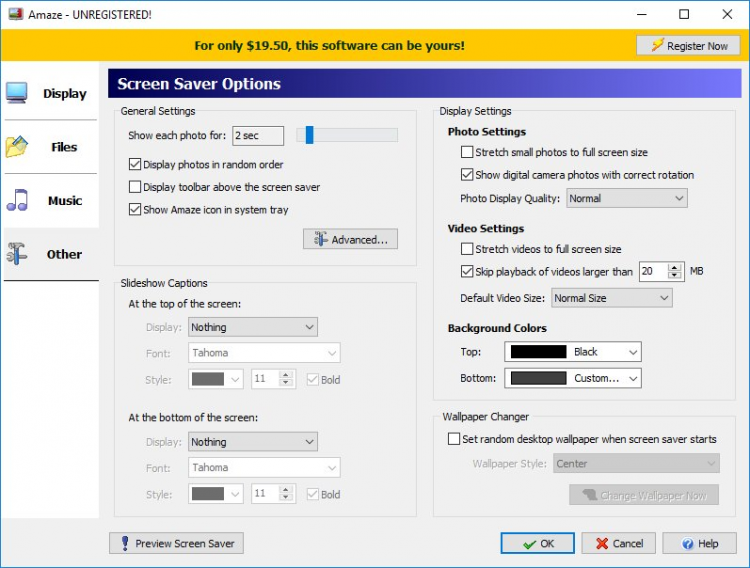The height and width of the screenshot is (568, 750).
Task: Click the Music note icon in sidebar
Action: point(17,200)
